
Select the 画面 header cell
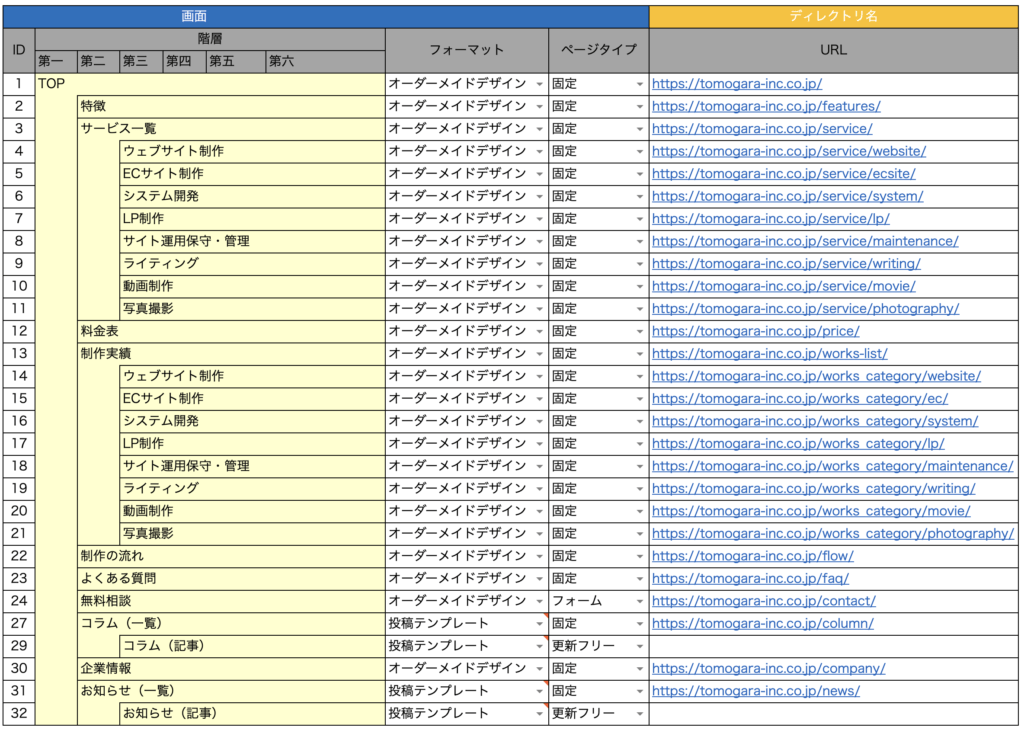click(x=326, y=16)
